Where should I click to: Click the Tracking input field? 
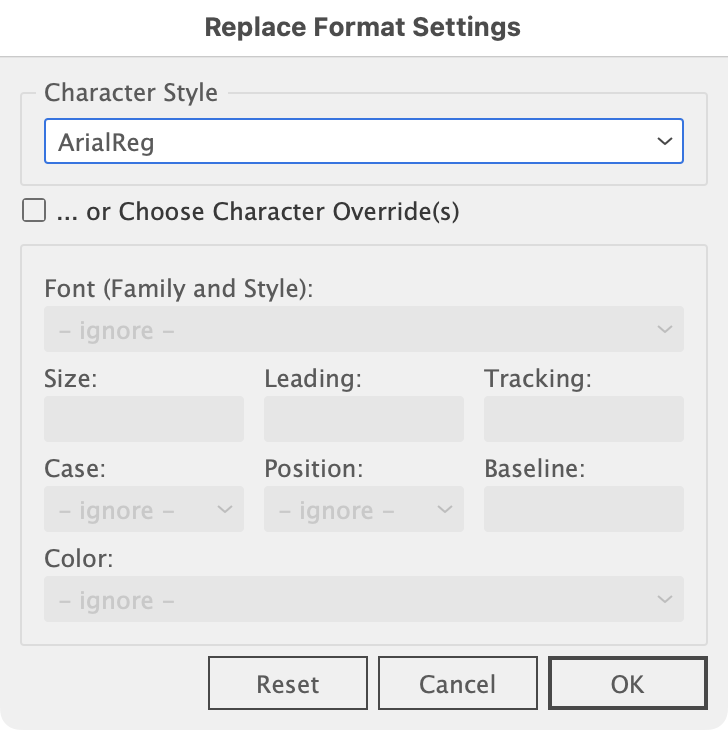[583, 419]
